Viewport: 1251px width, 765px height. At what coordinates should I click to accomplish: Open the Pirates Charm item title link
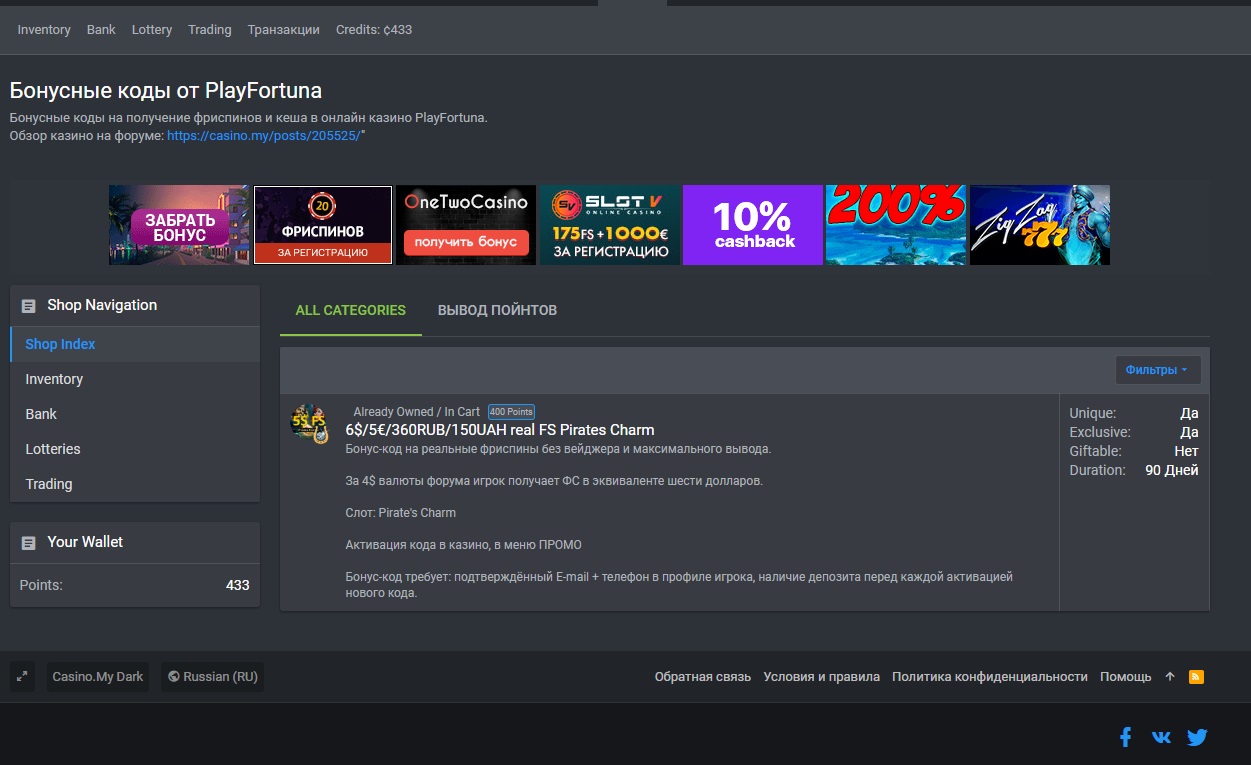500,430
